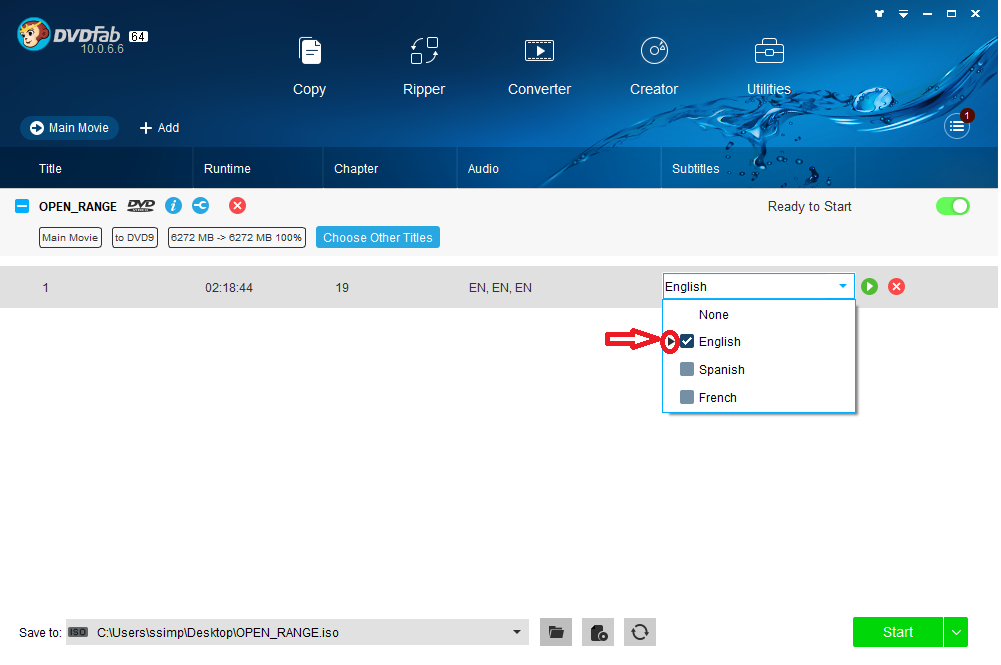This screenshot has height=665, width=1001.
Task: Click the ISO output type icon
Action: tap(78, 632)
